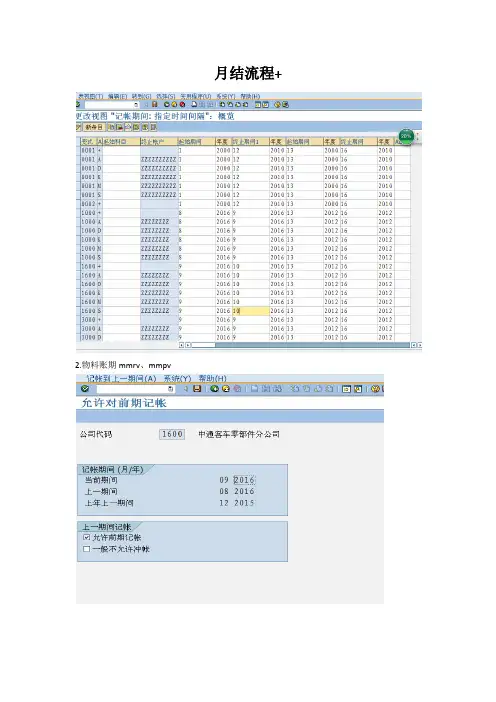Click the last page icon in the 允许对前期记帐 toolbar
Screen dimensions: 496x702
[x=329, y=389]
